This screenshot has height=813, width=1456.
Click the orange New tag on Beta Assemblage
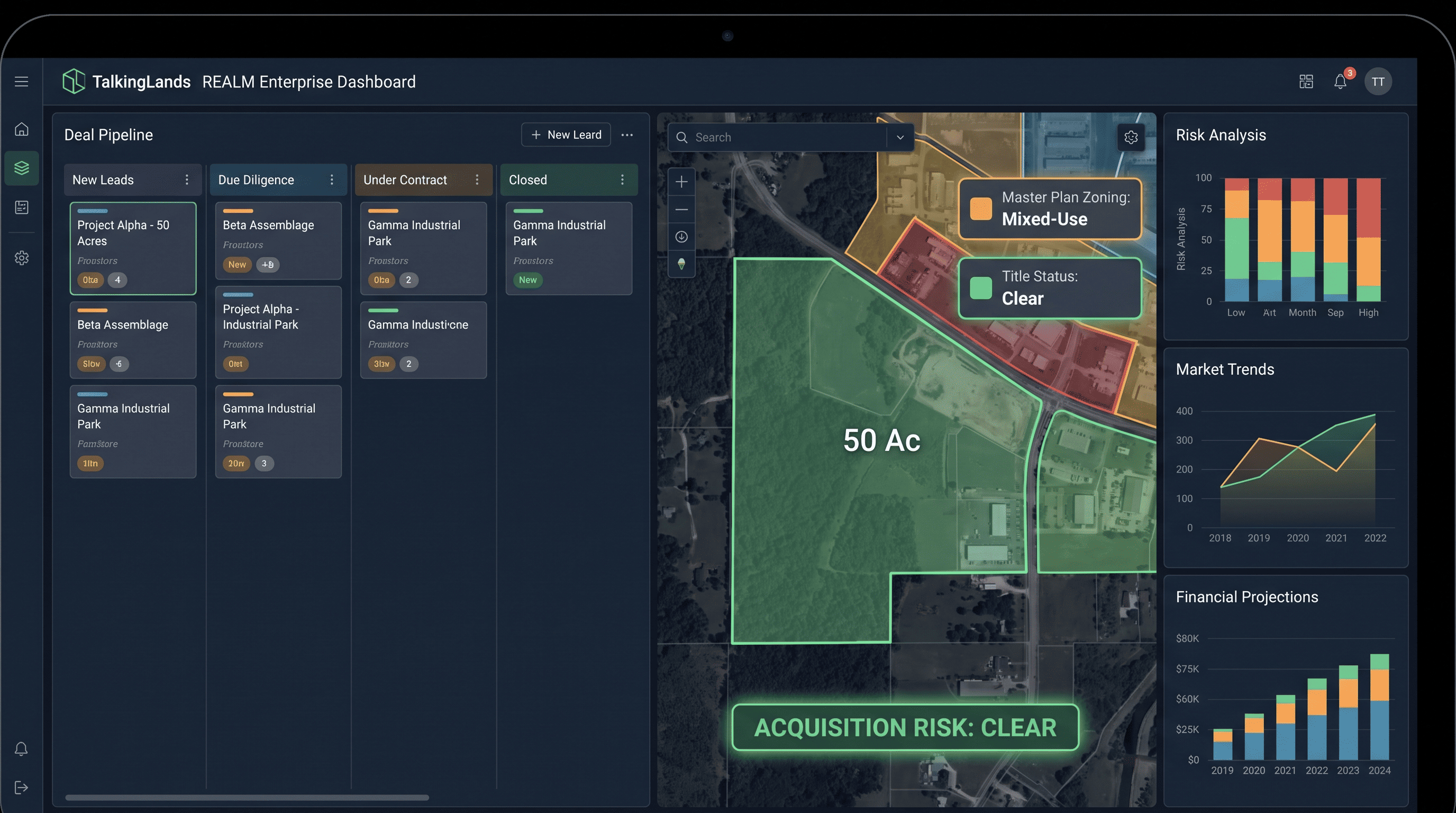click(237, 265)
